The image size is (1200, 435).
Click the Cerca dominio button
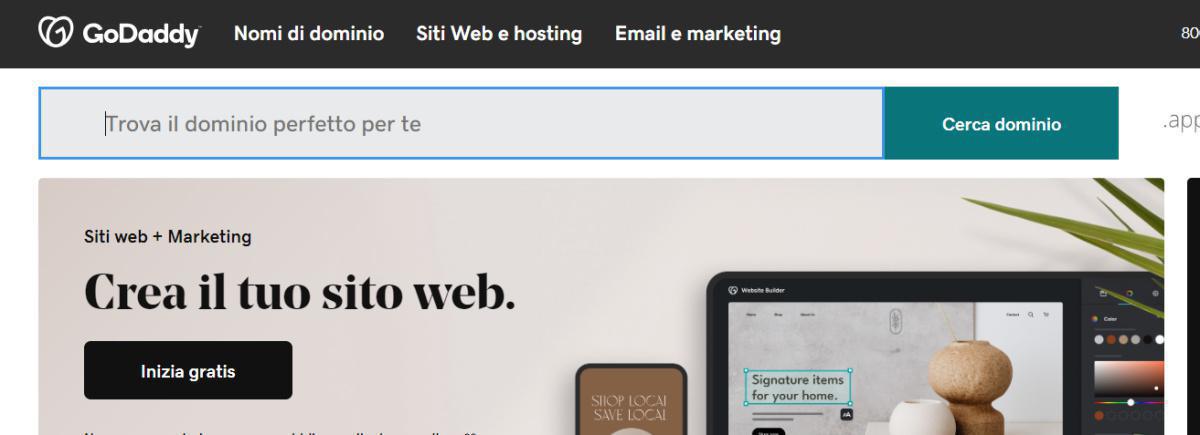pos(1001,124)
